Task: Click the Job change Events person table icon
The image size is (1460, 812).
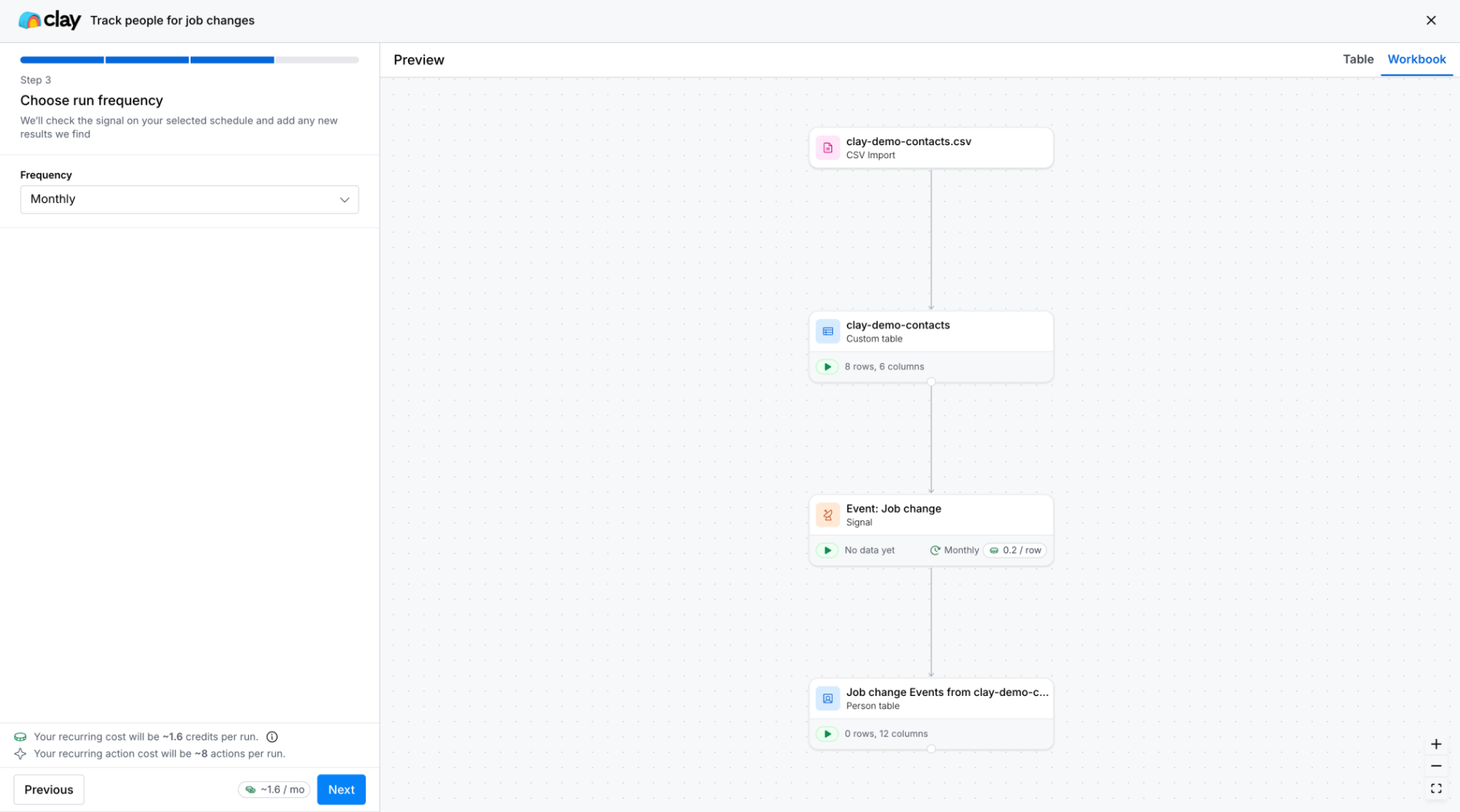Action: click(828, 698)
